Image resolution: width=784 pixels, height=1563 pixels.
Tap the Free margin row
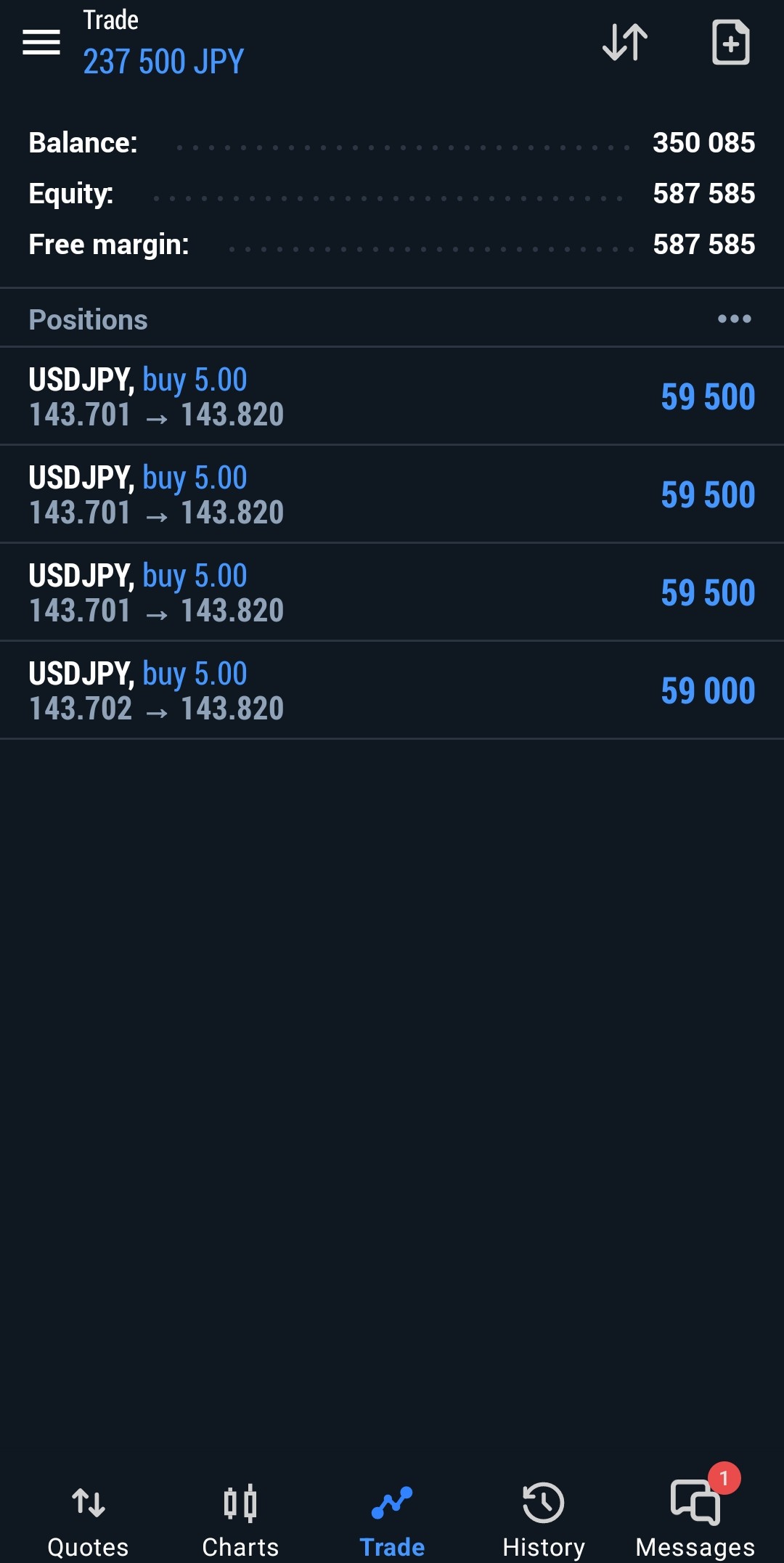392,245
